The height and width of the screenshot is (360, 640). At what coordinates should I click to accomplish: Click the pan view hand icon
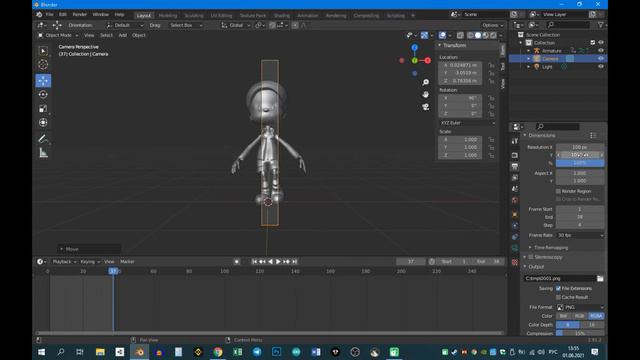click(426, 95)
